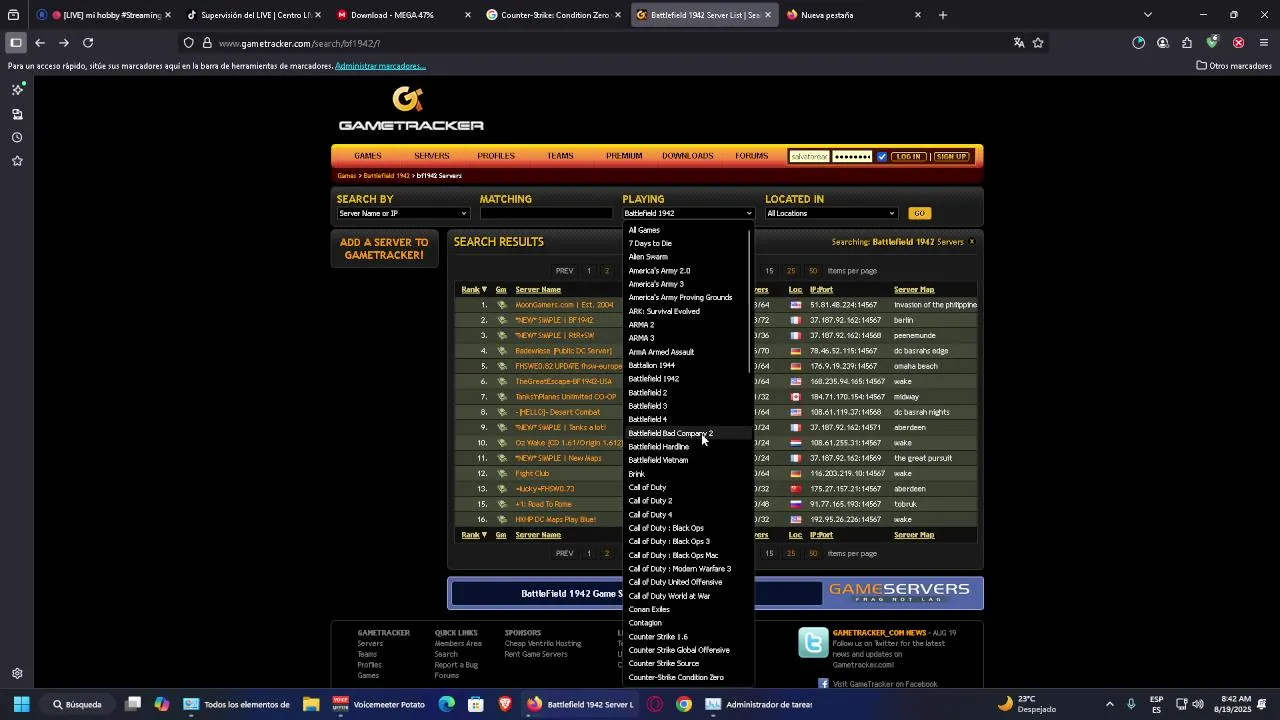Open the browser extensions puzzle icon

pos(1187,43)
